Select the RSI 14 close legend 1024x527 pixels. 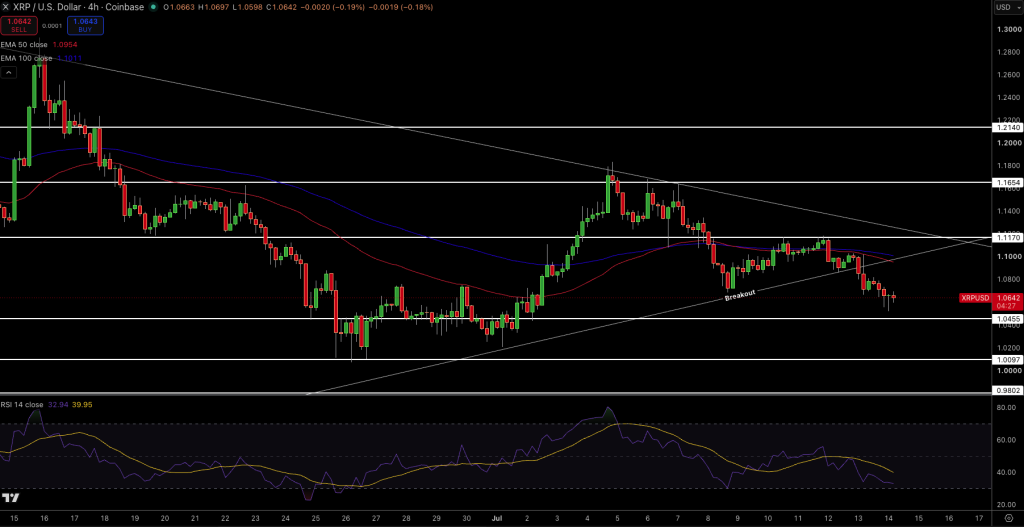point(22,405)
